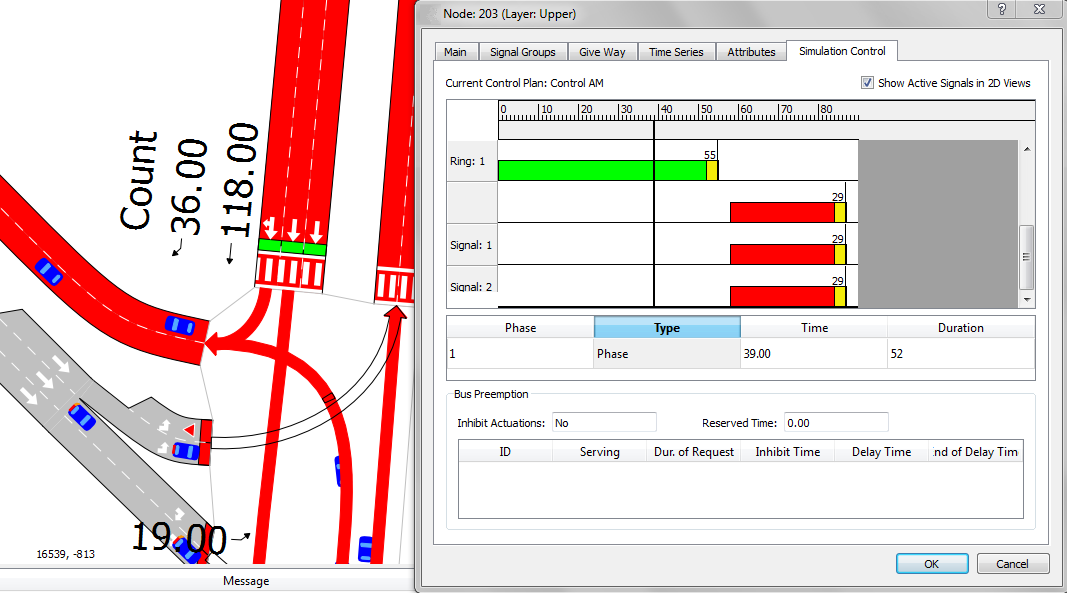
Task: Switch to the Signal Groups tab
Action: [523, 52]
